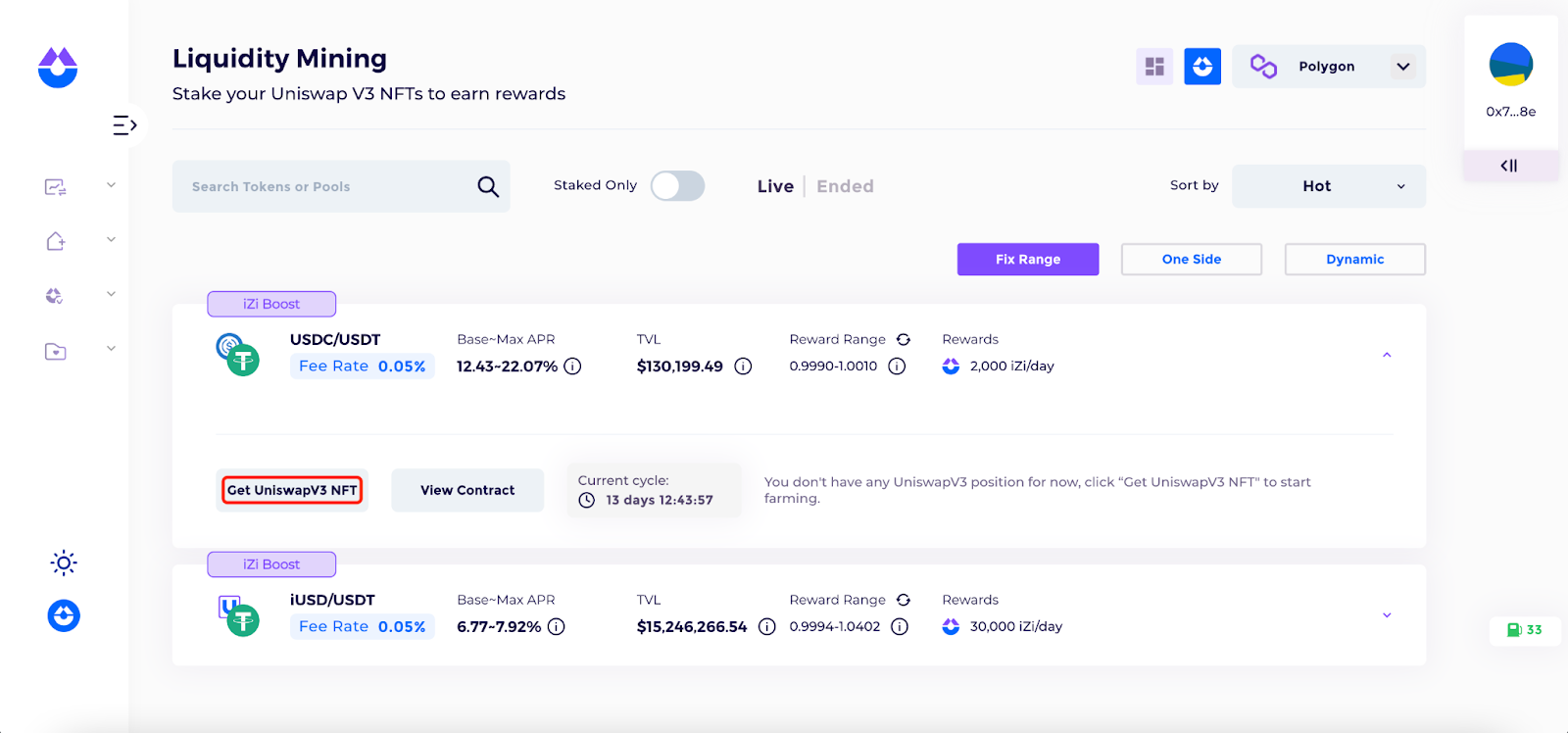Show info for $130,199.49 TVL
Screen dimensions: 1568x733
click(743, 366)
